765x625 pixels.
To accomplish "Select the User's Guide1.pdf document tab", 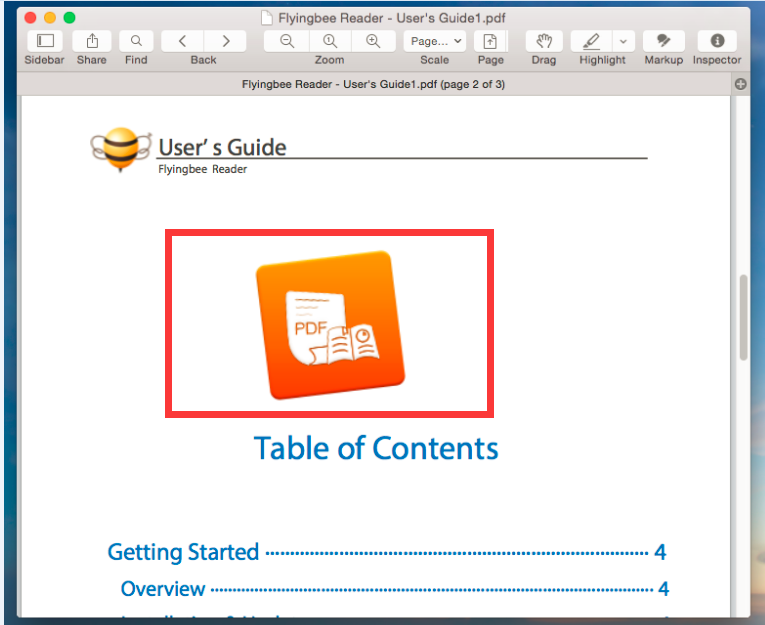I will 373,84.
